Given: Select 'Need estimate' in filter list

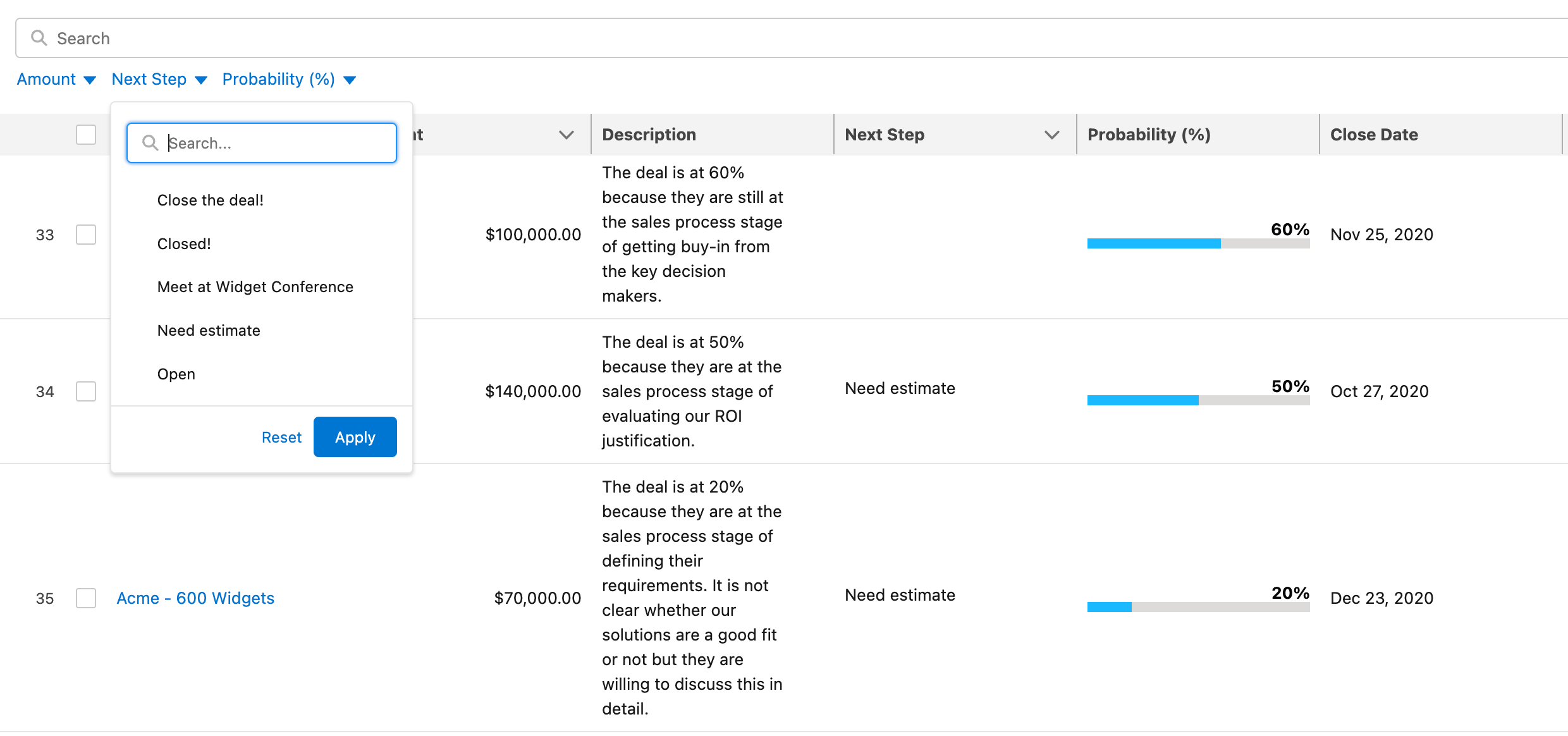Looking at the screenshot, I should pyautogui.click(x=209, y=331).
